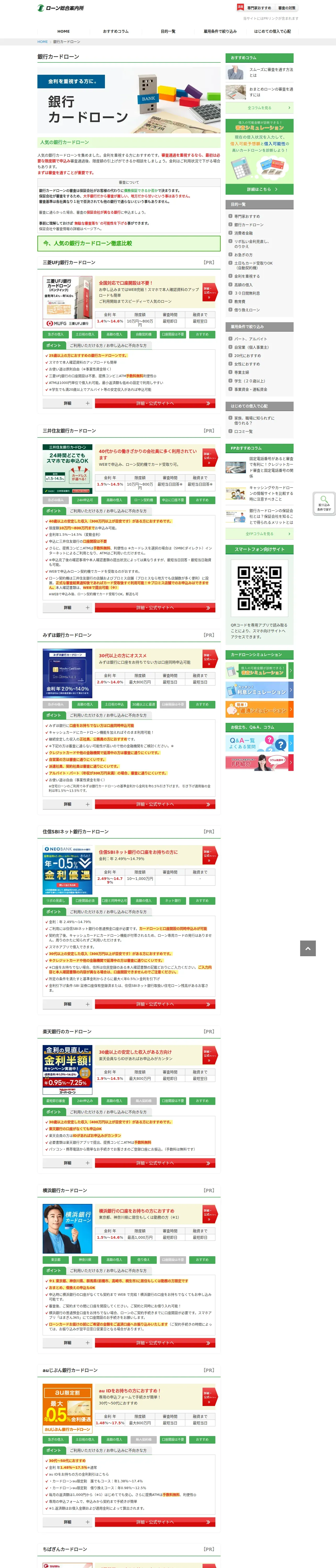
Task: Select 銀行カードローン in the 目的一覧 list
Action: point(249,224)
